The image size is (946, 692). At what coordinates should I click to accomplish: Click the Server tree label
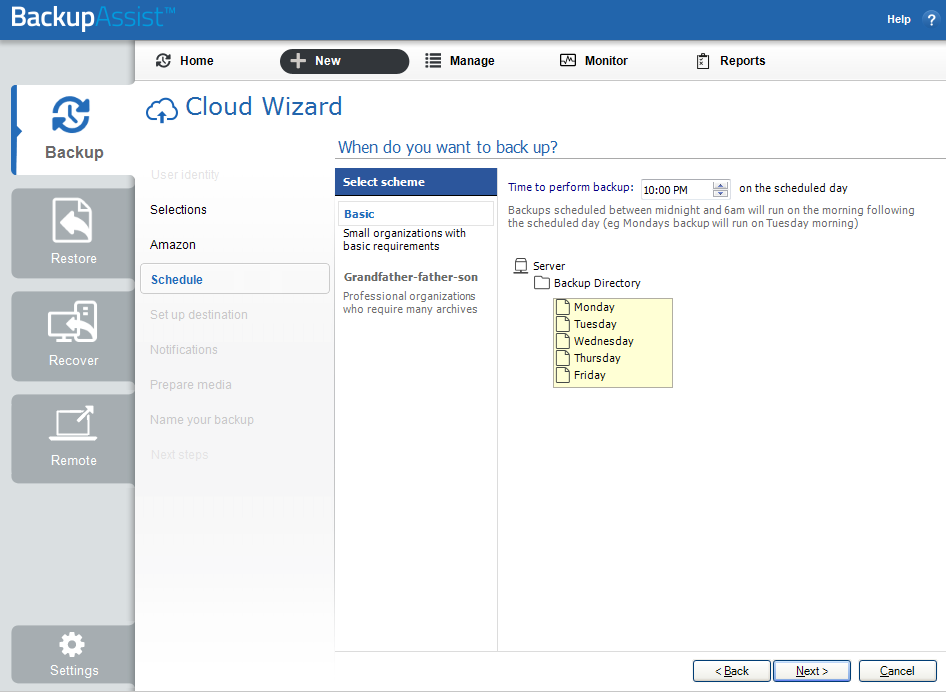549,266
